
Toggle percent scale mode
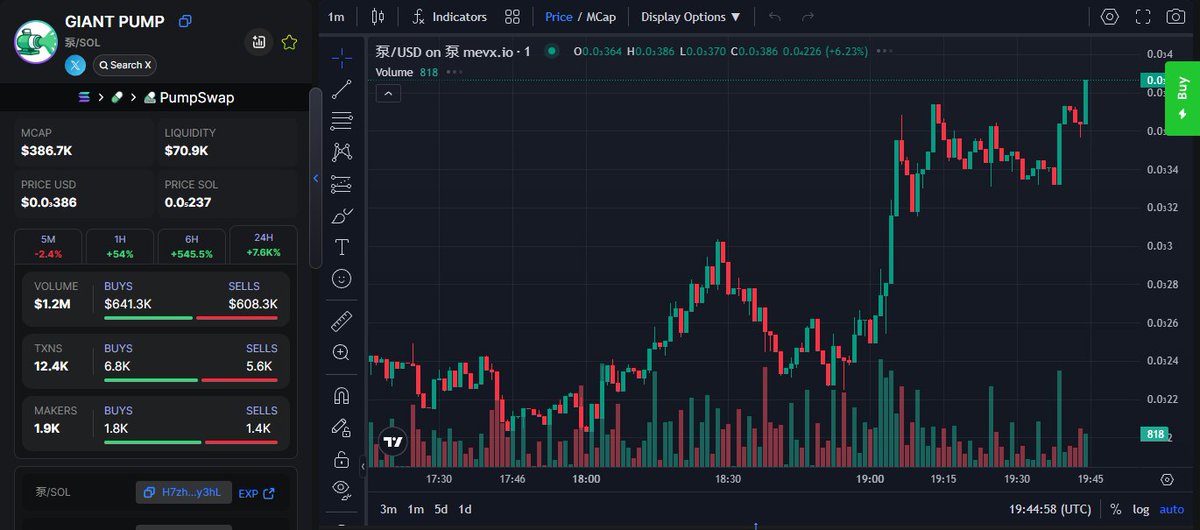[x=1115, y=509]
